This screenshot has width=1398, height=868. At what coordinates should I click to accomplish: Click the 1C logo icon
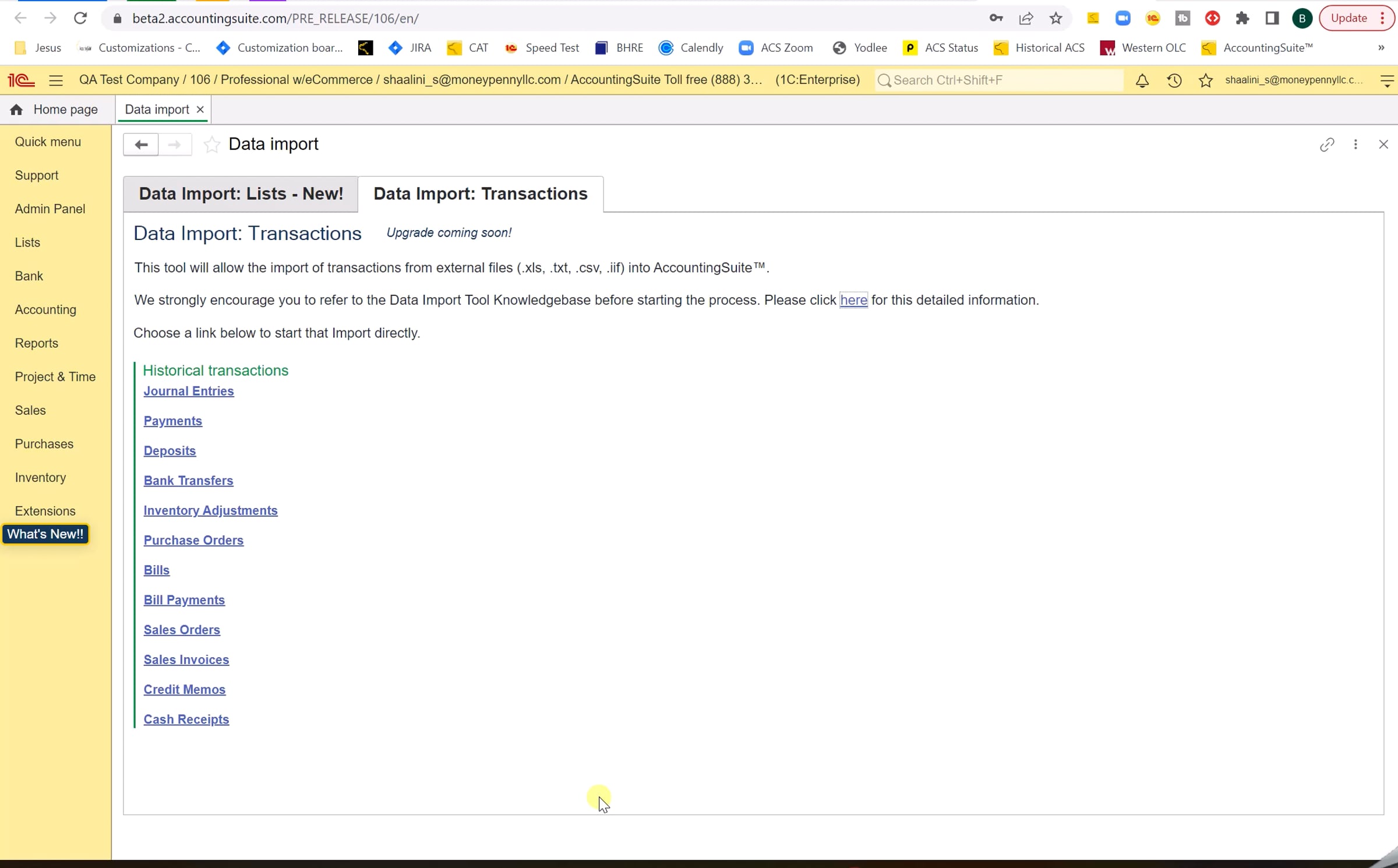[x=21, y=80]
